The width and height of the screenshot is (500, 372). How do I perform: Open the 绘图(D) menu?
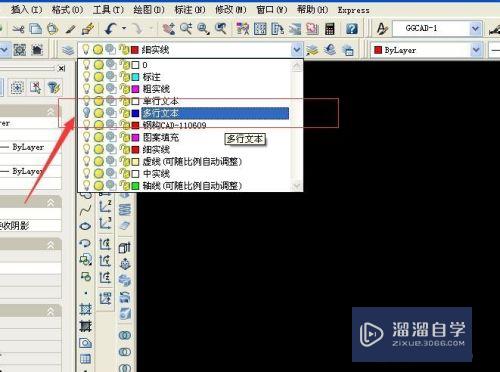[149, 10]
